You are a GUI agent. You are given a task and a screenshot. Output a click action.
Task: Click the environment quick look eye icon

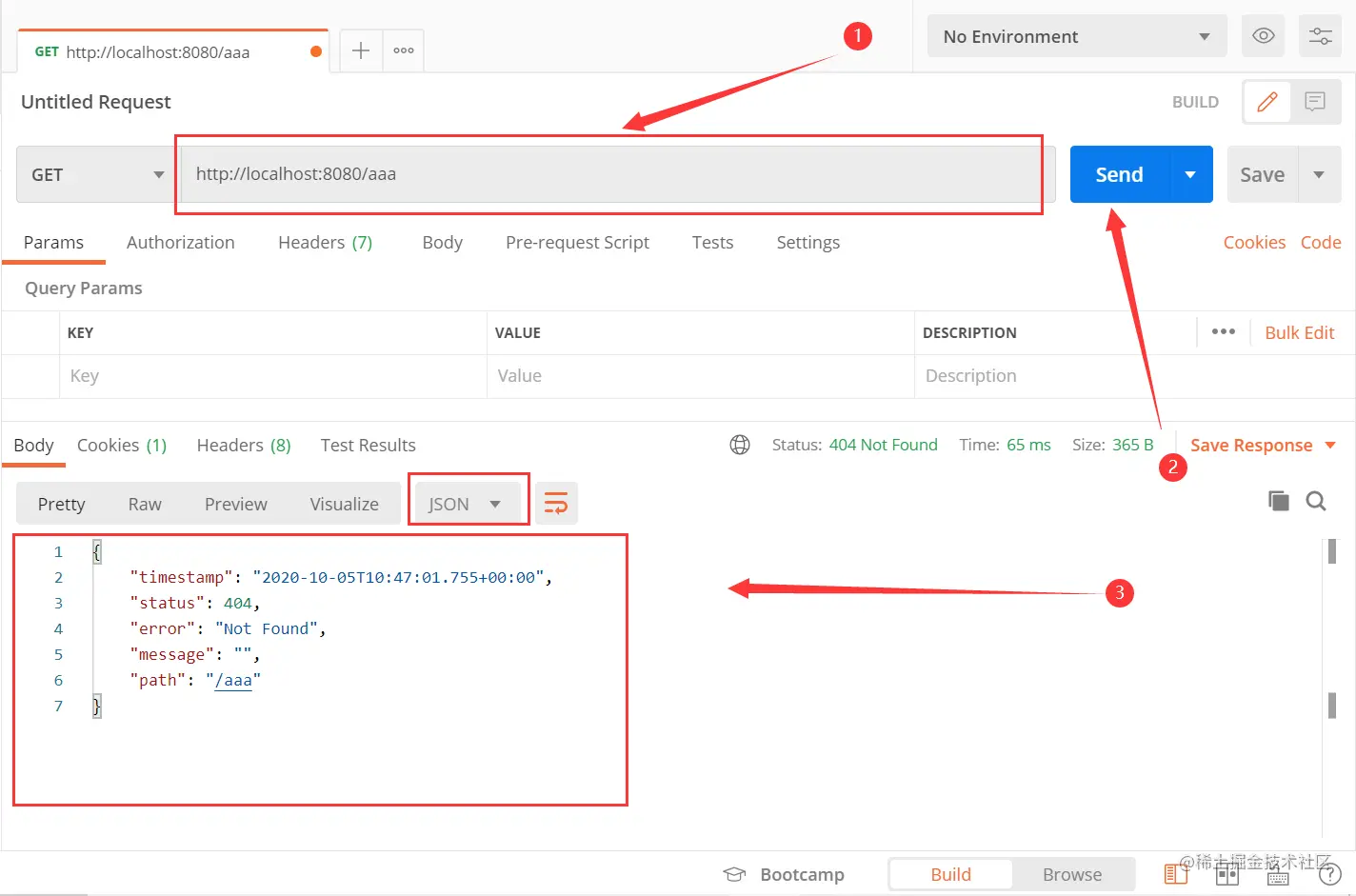click(1264, 36)
